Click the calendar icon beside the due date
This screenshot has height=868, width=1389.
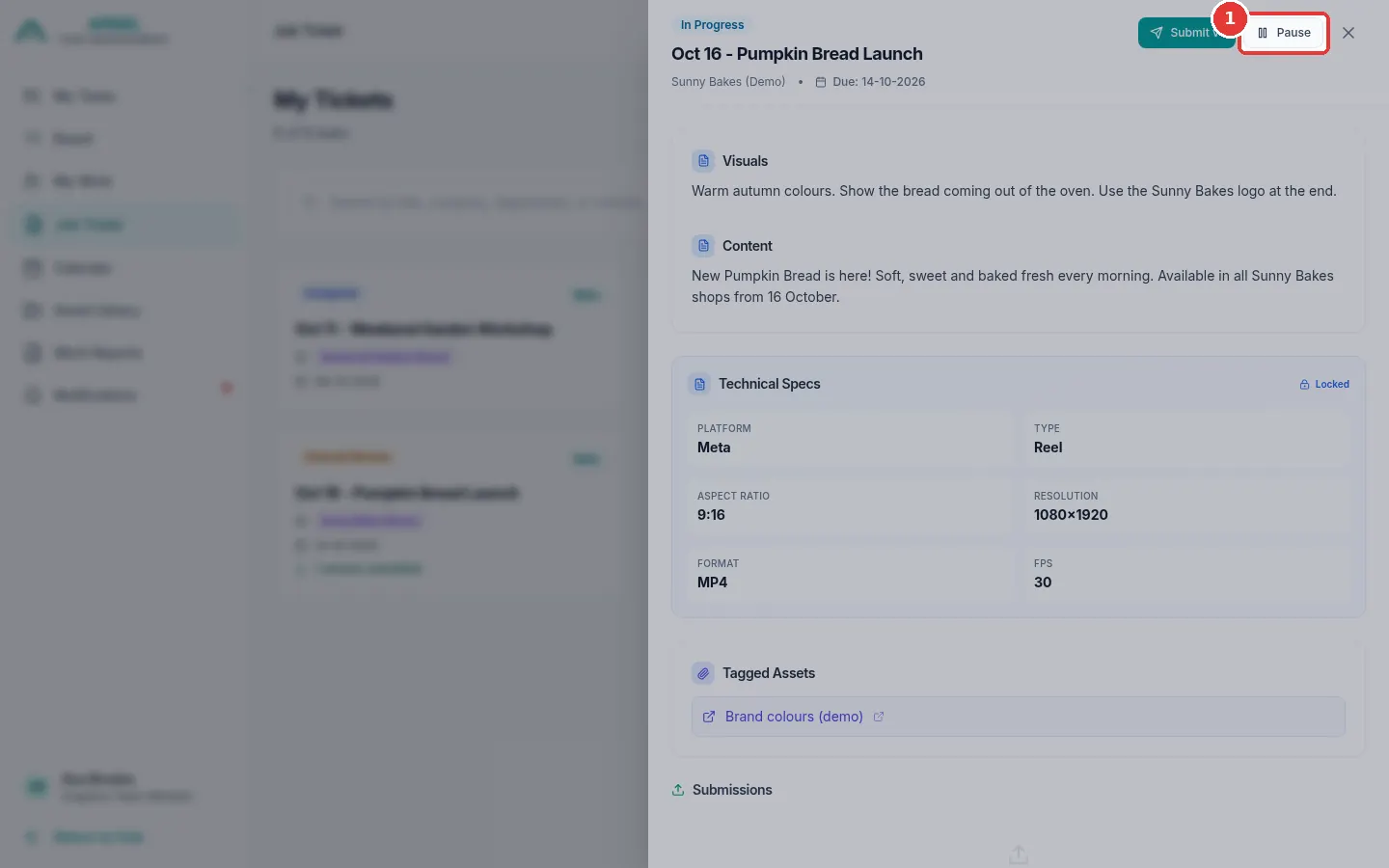coord(821,82)
